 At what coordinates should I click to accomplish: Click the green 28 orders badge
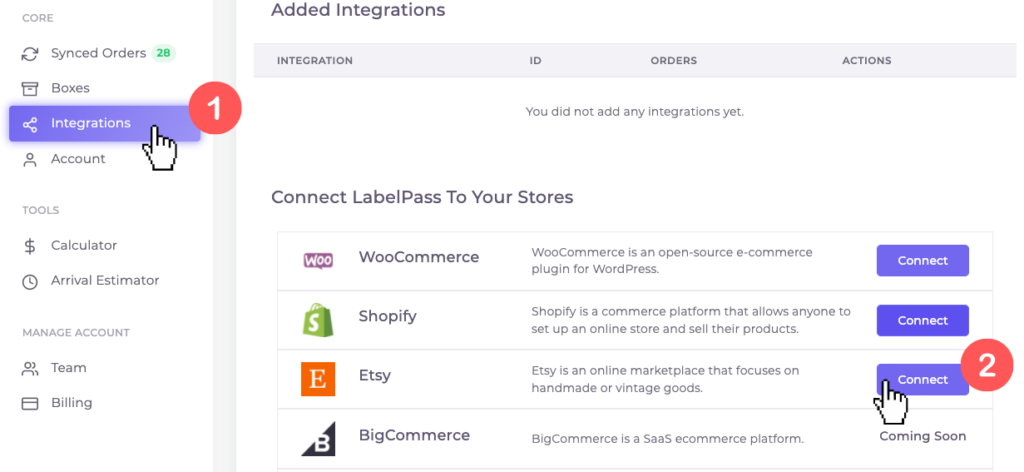[x=163, y=54]
